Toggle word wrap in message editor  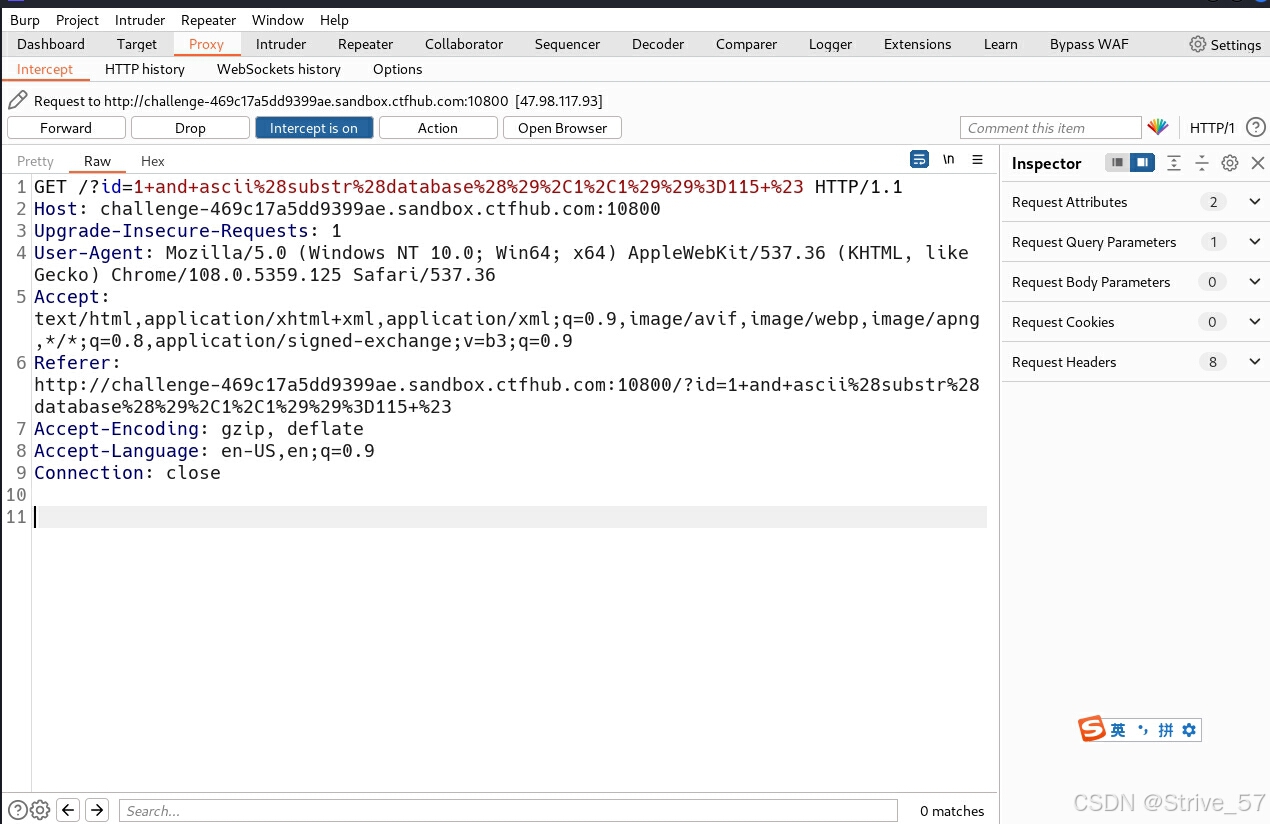point(919,160)
